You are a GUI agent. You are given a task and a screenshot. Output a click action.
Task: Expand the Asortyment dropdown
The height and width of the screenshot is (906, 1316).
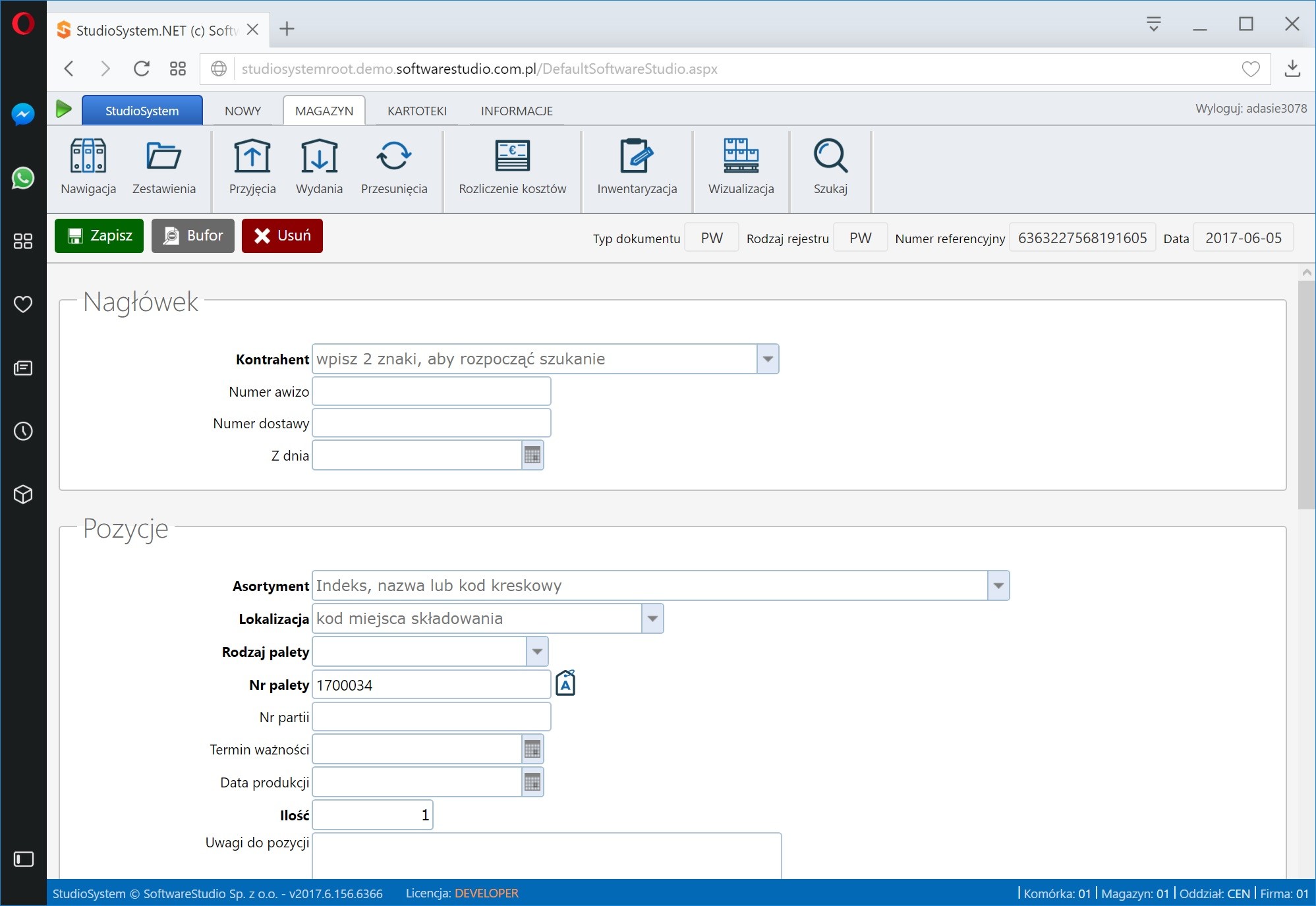[998, 586]
